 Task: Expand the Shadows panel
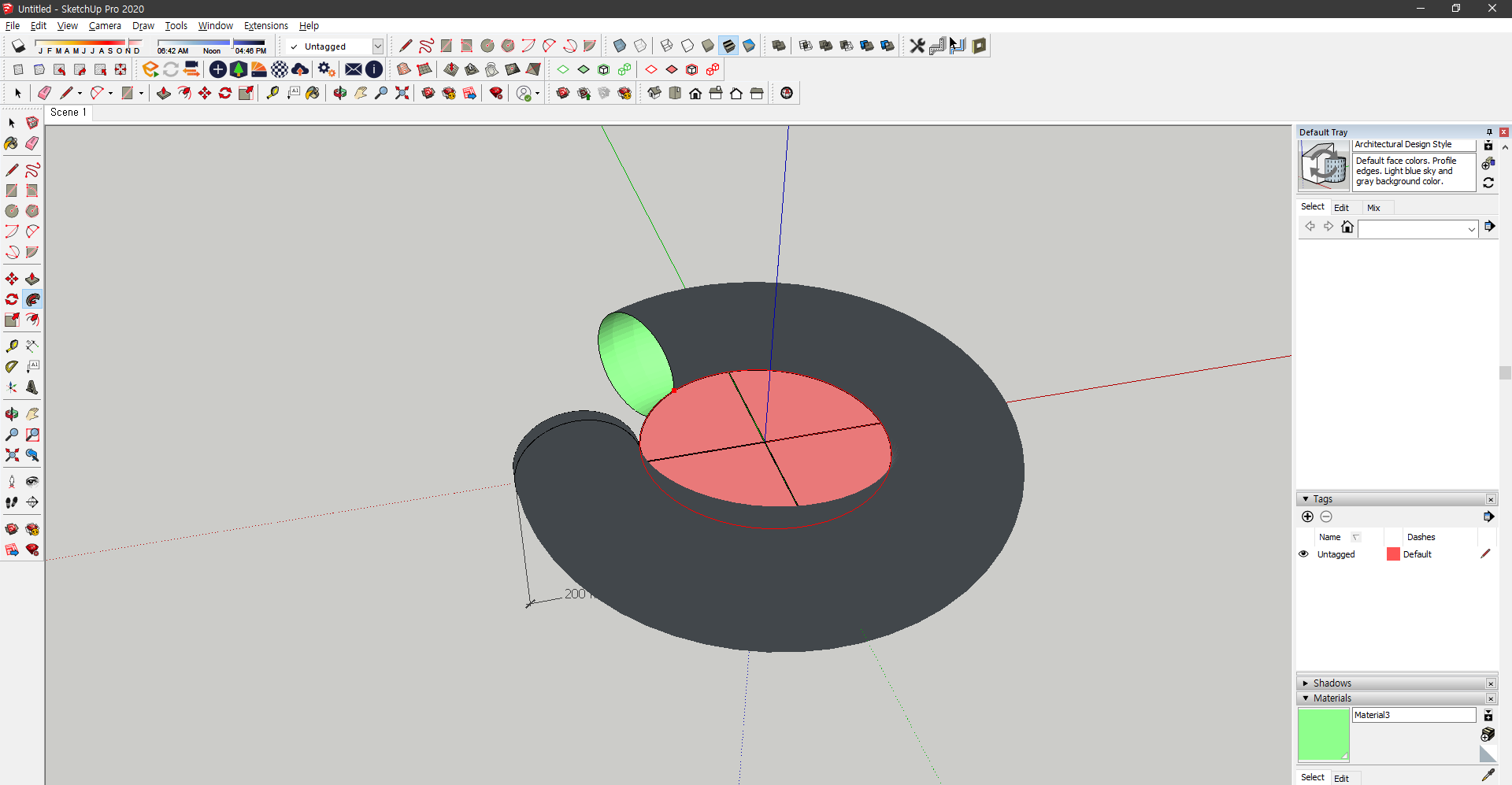tap(1306, 683)
